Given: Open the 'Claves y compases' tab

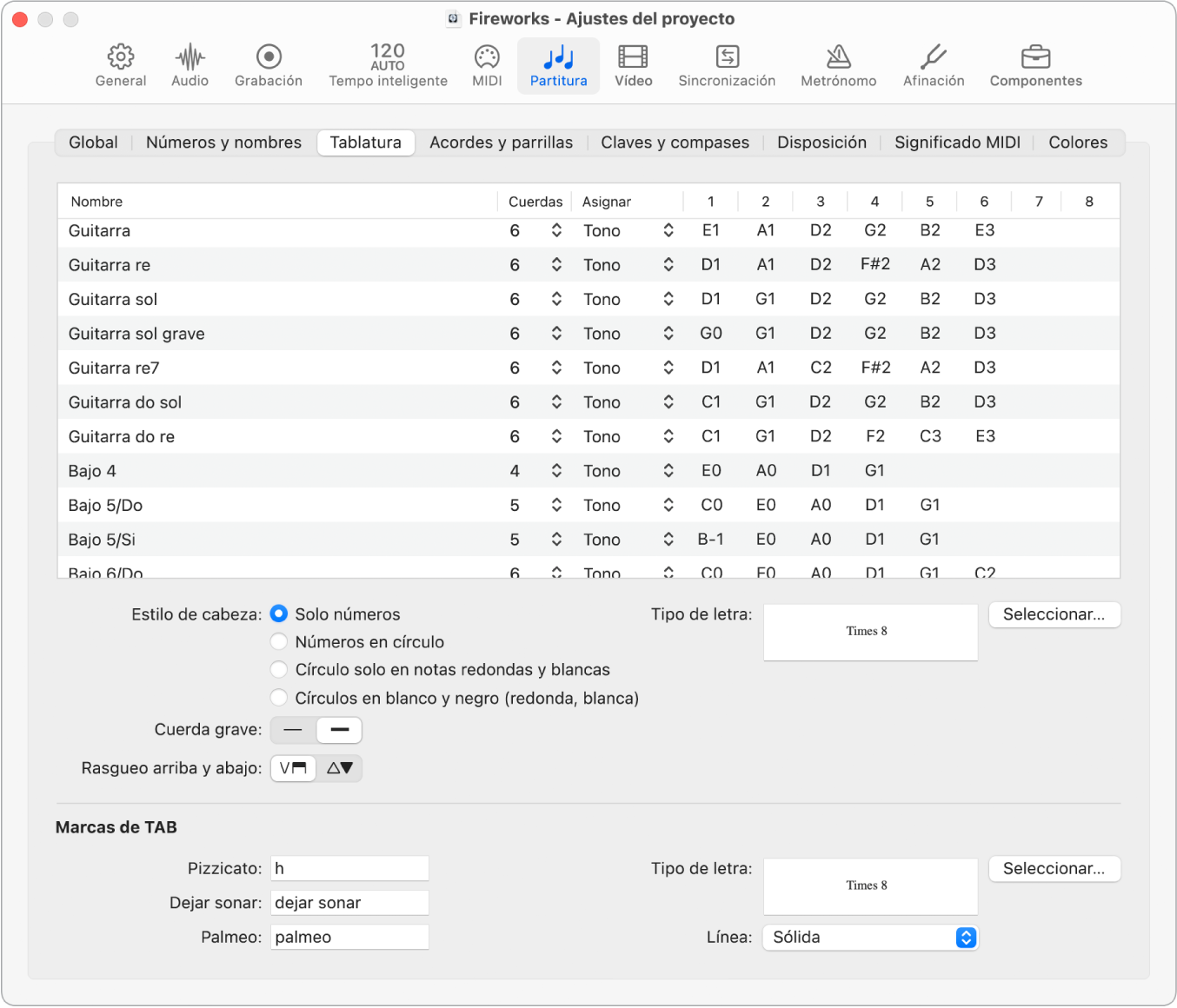Looking at the screenshot, I should (675, 143).
